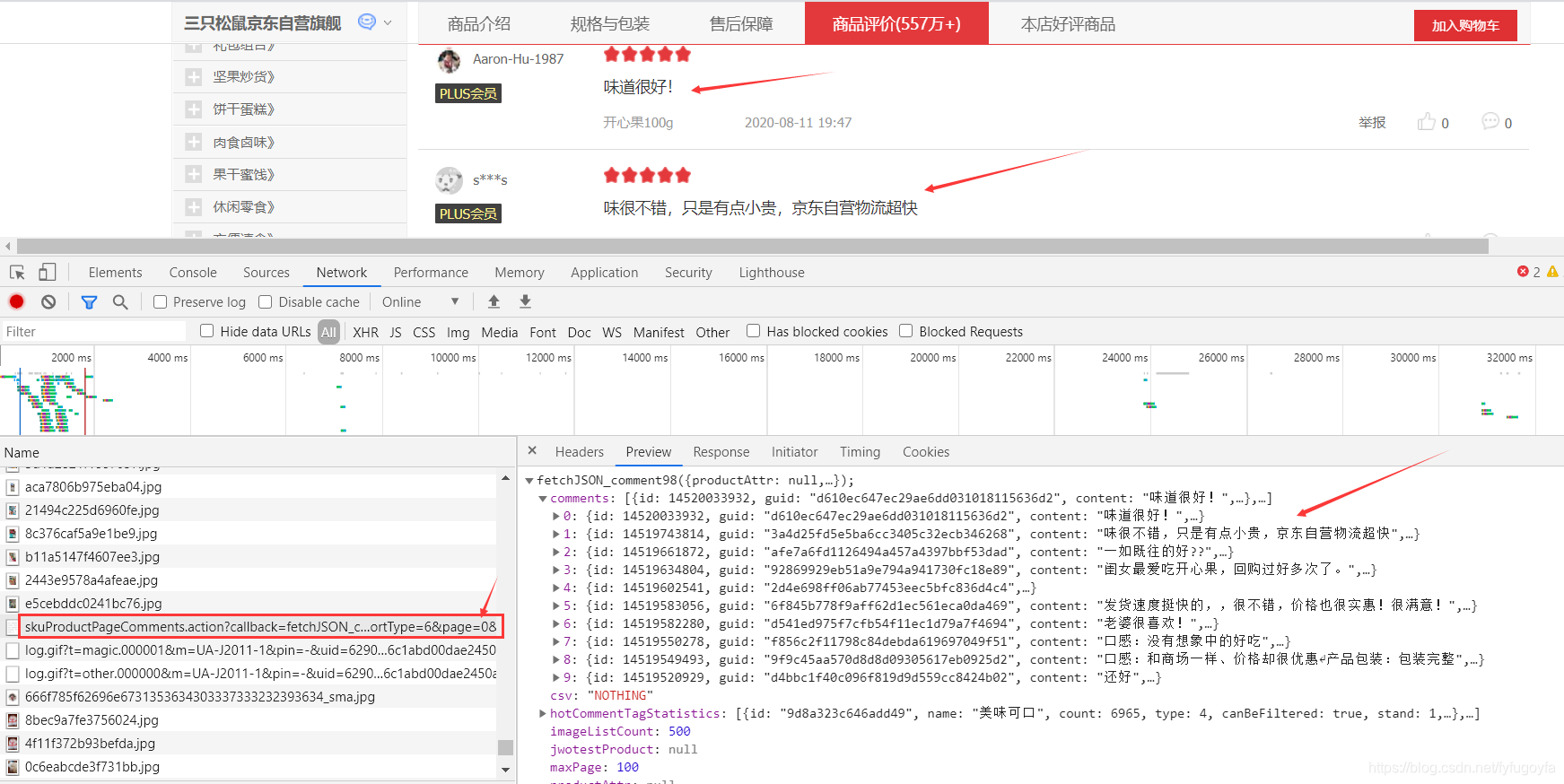Click the inspect element cursor icon

[x=17, y=272]
